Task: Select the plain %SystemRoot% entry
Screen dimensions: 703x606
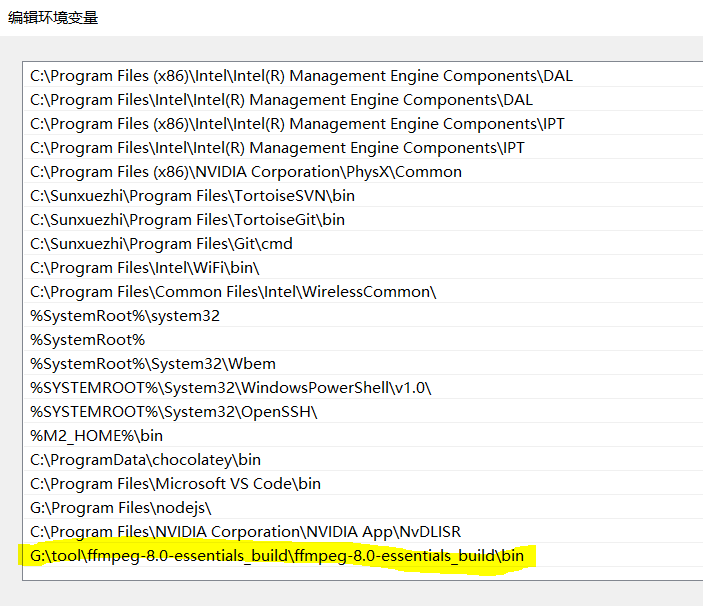Action: tap(363, 339)
